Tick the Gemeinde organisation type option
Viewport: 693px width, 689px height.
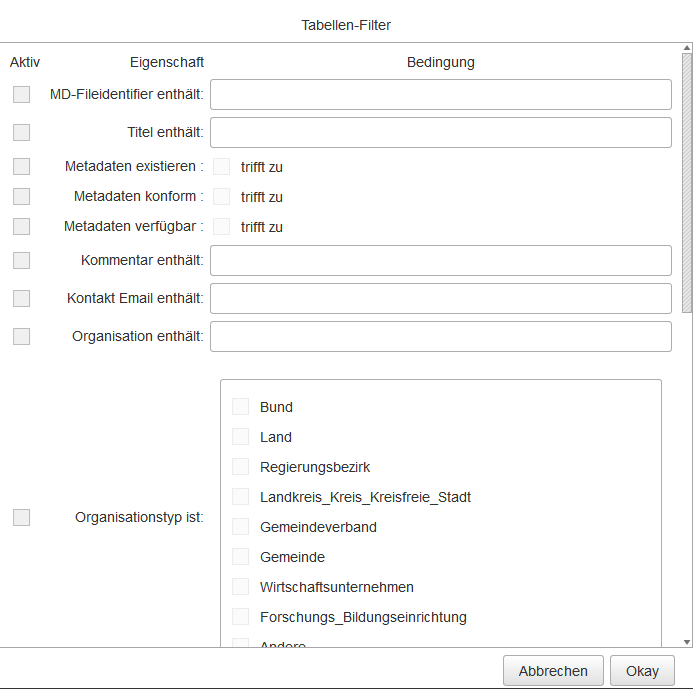241,557
